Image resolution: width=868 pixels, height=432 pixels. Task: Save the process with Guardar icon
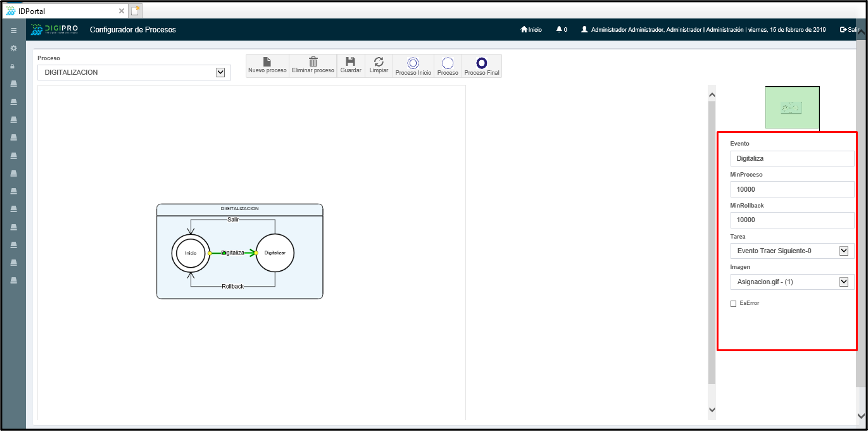point(350,63)
